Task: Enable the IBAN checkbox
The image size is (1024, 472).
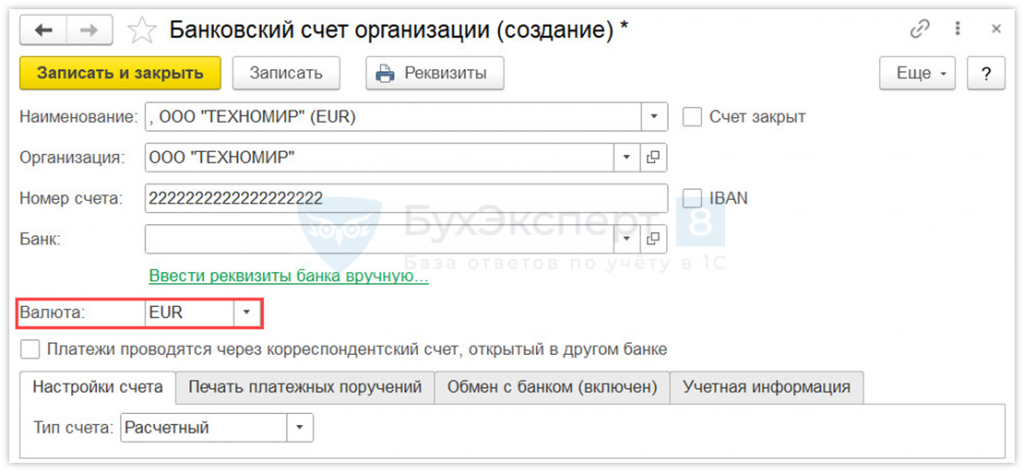Action: point(692,198)
